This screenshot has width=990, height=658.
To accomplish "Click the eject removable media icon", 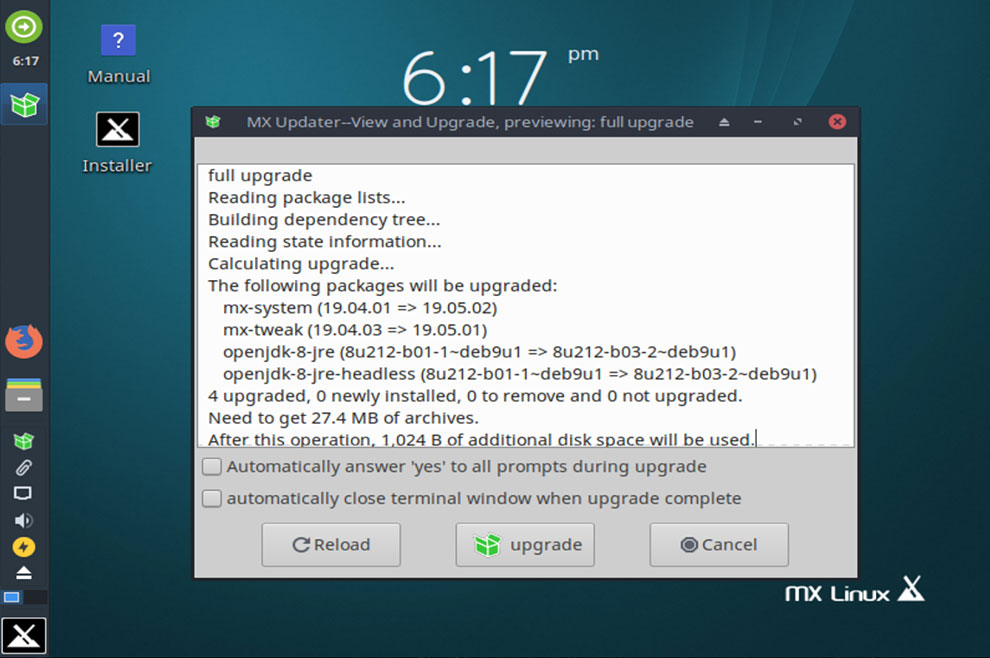I will point(23,573).
